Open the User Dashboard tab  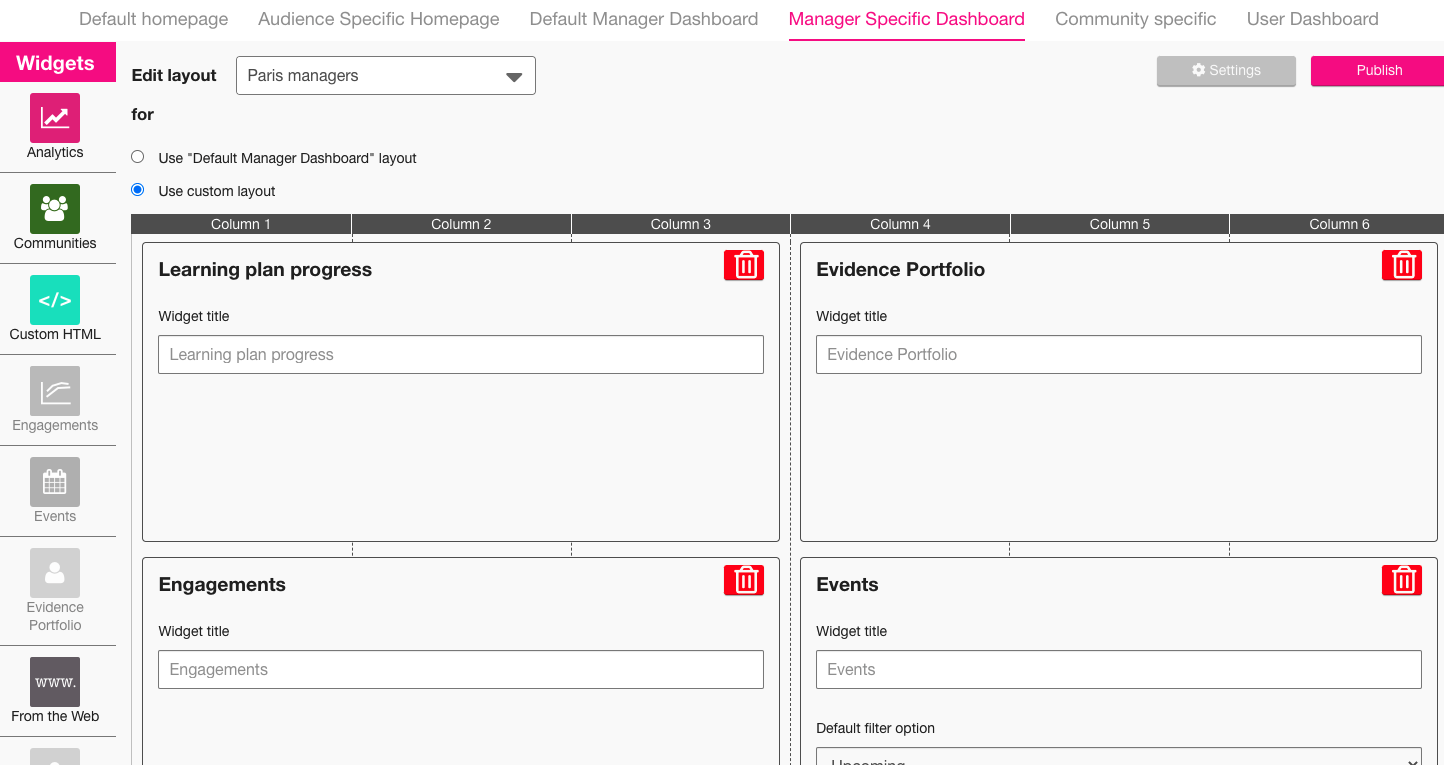(1312, 19)
